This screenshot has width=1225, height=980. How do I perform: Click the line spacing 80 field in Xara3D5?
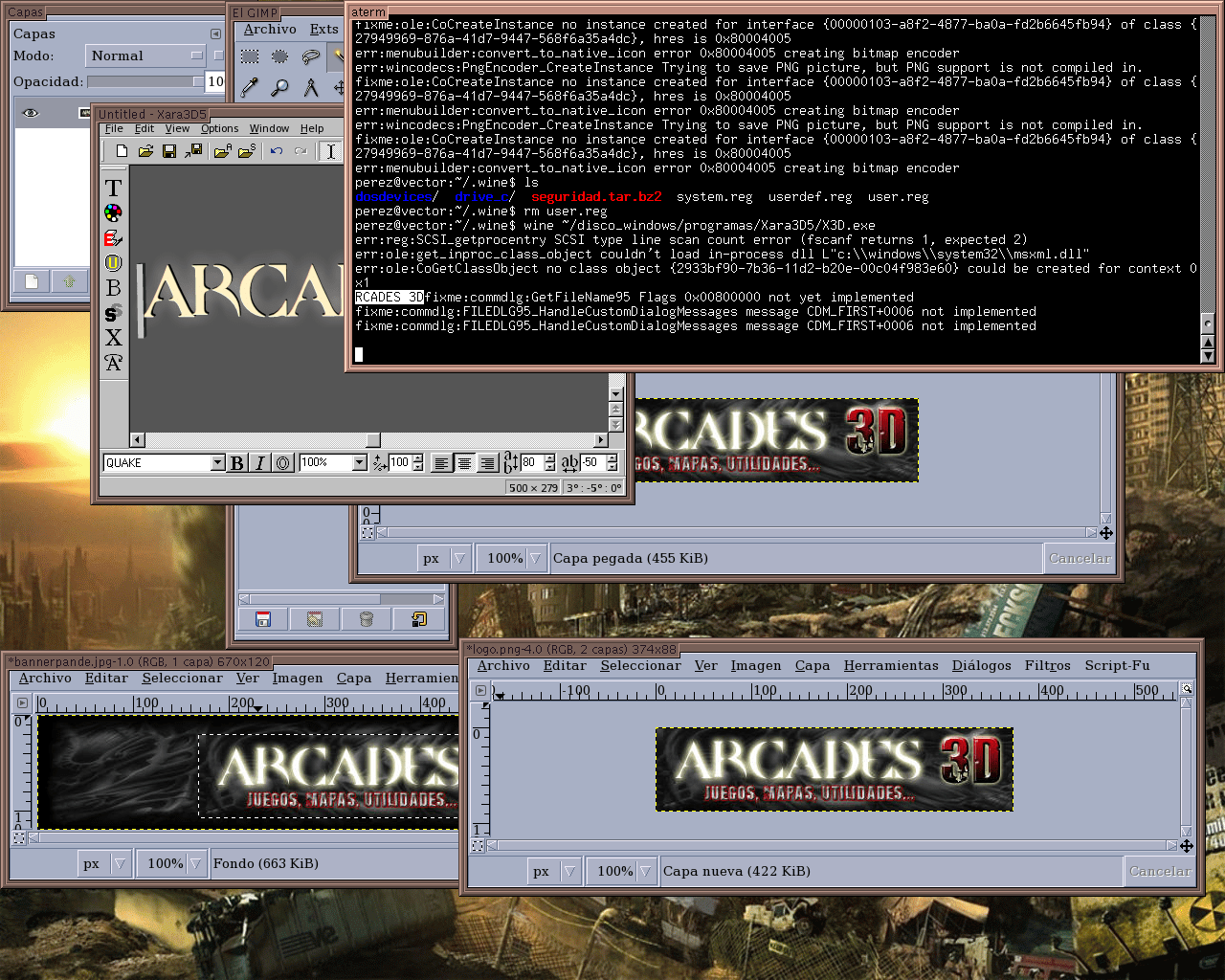pyautogui.click(x=531, y=463)
